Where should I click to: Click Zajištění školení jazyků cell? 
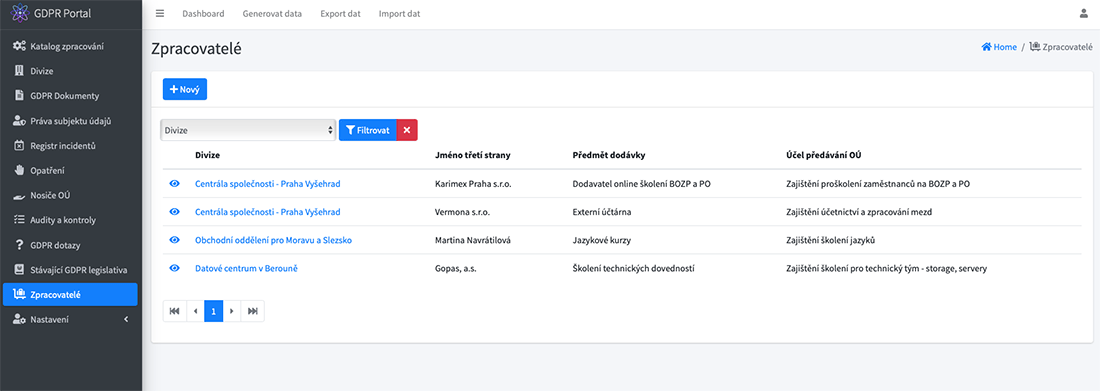tap(831, 240)
